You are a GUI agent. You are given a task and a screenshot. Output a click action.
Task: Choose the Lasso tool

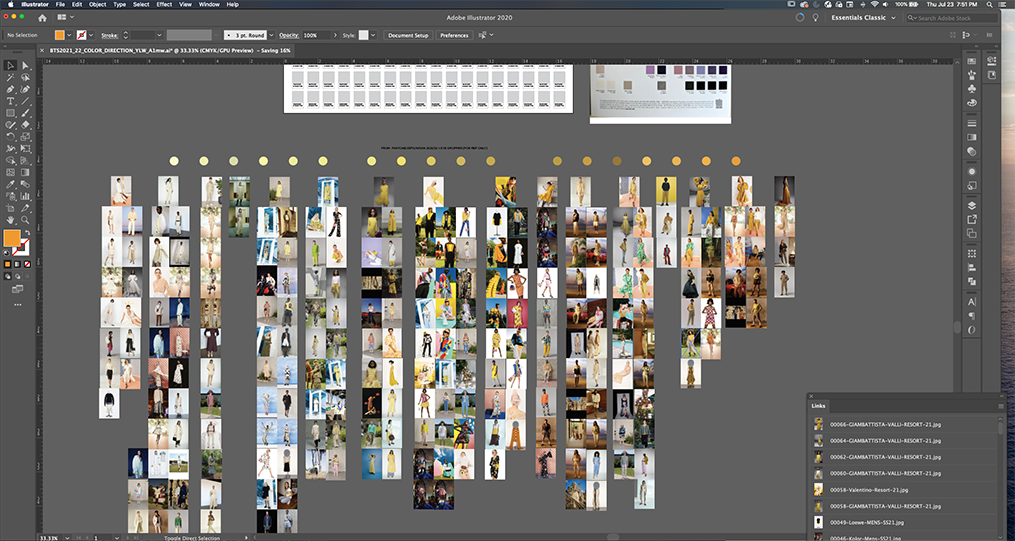[25, 78]
